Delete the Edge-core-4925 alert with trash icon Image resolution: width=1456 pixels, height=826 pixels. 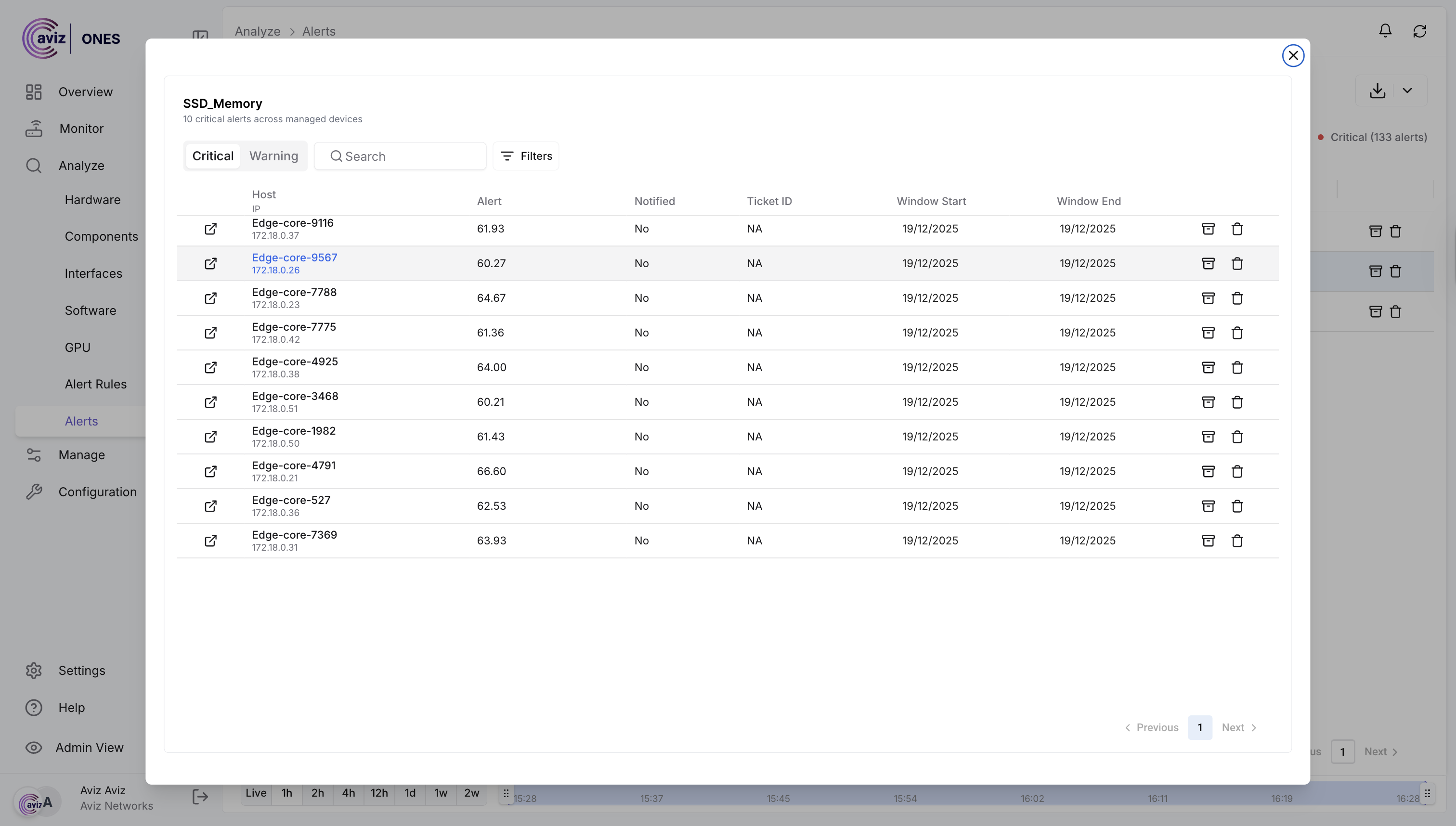1237,367
